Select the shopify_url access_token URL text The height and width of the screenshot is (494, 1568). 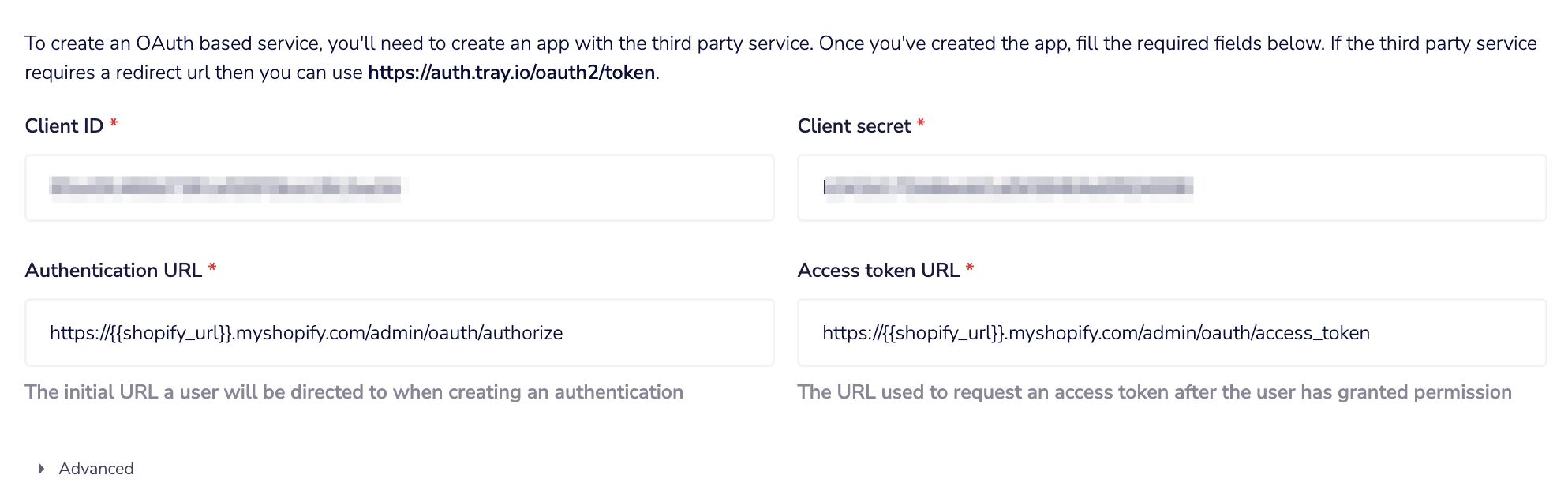(x=1097, y=332)
